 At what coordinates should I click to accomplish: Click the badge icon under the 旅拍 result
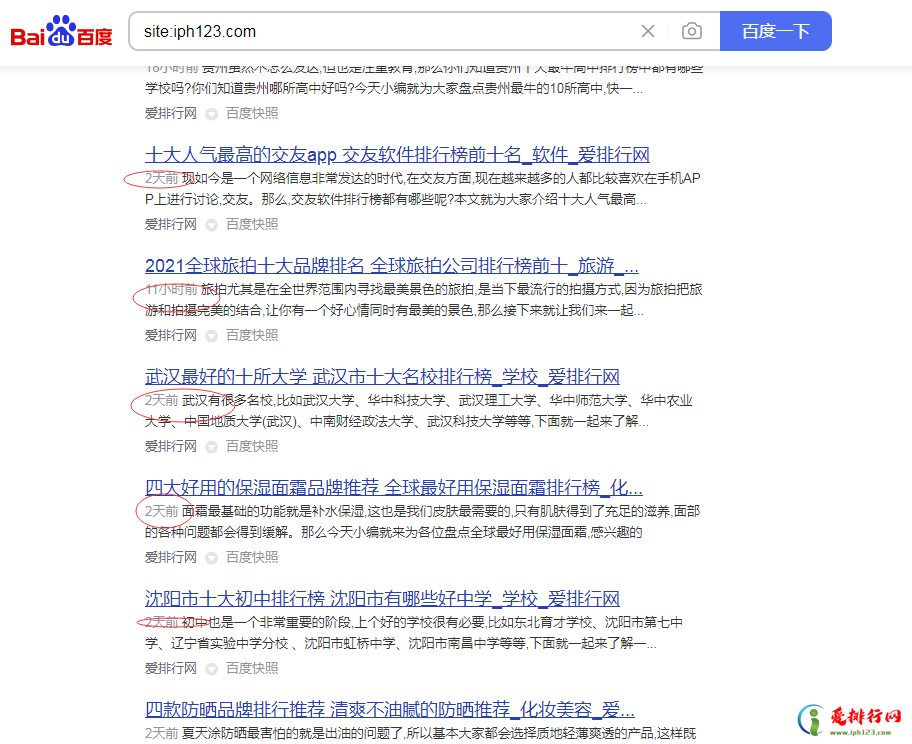point(211,336)
